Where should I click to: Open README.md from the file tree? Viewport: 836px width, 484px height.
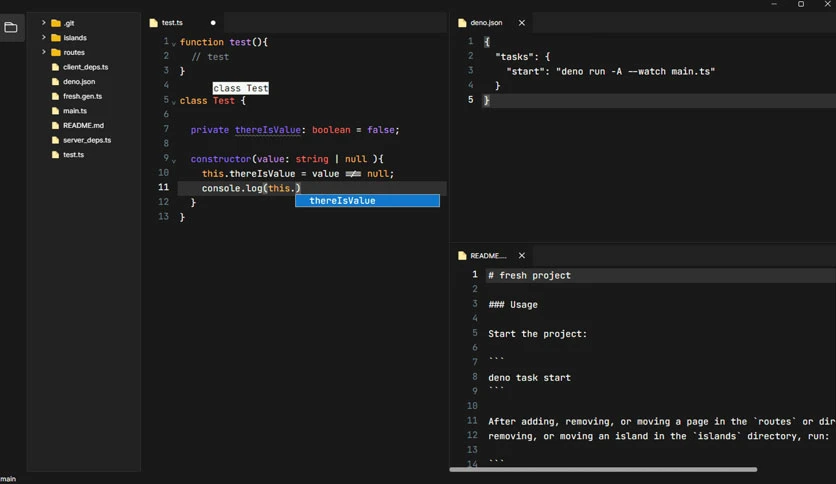click(x=83, y=125)
